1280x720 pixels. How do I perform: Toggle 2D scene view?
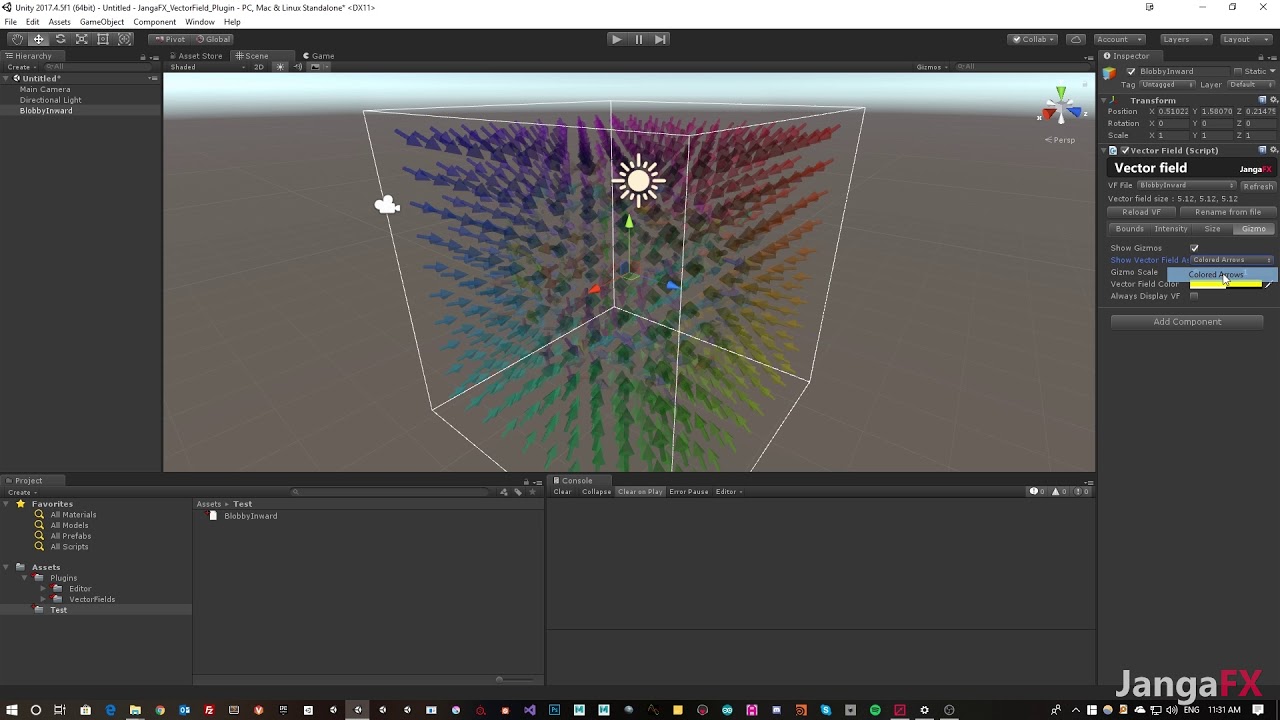259,67
